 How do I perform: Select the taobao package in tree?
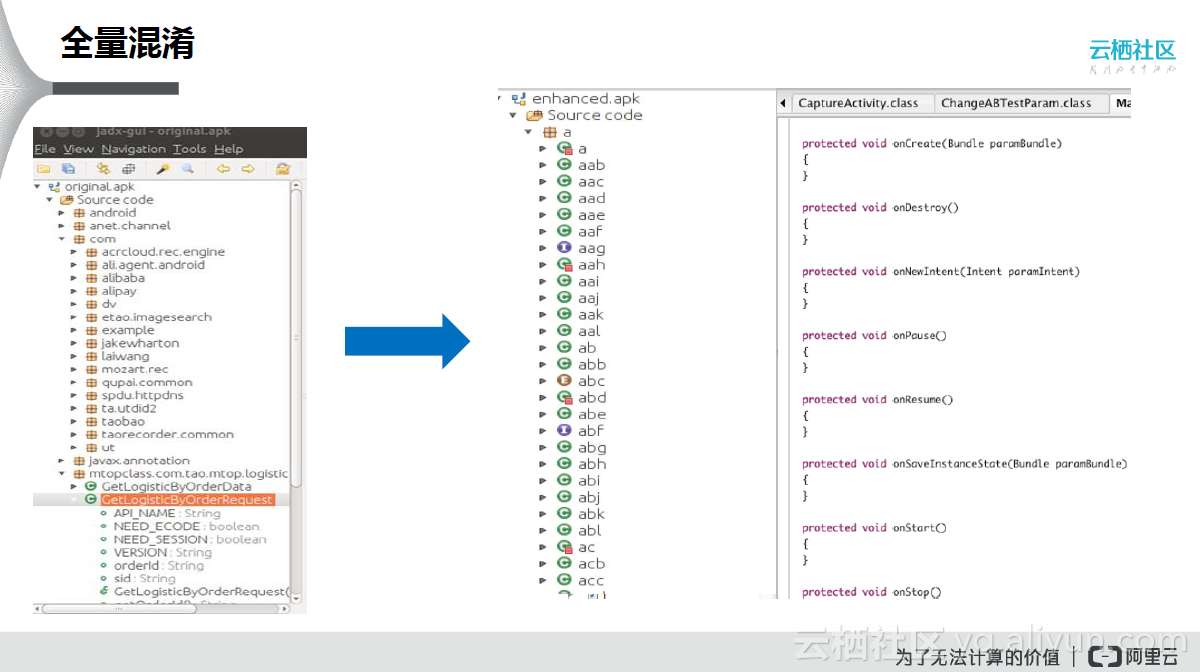click(x=122, y=422)
